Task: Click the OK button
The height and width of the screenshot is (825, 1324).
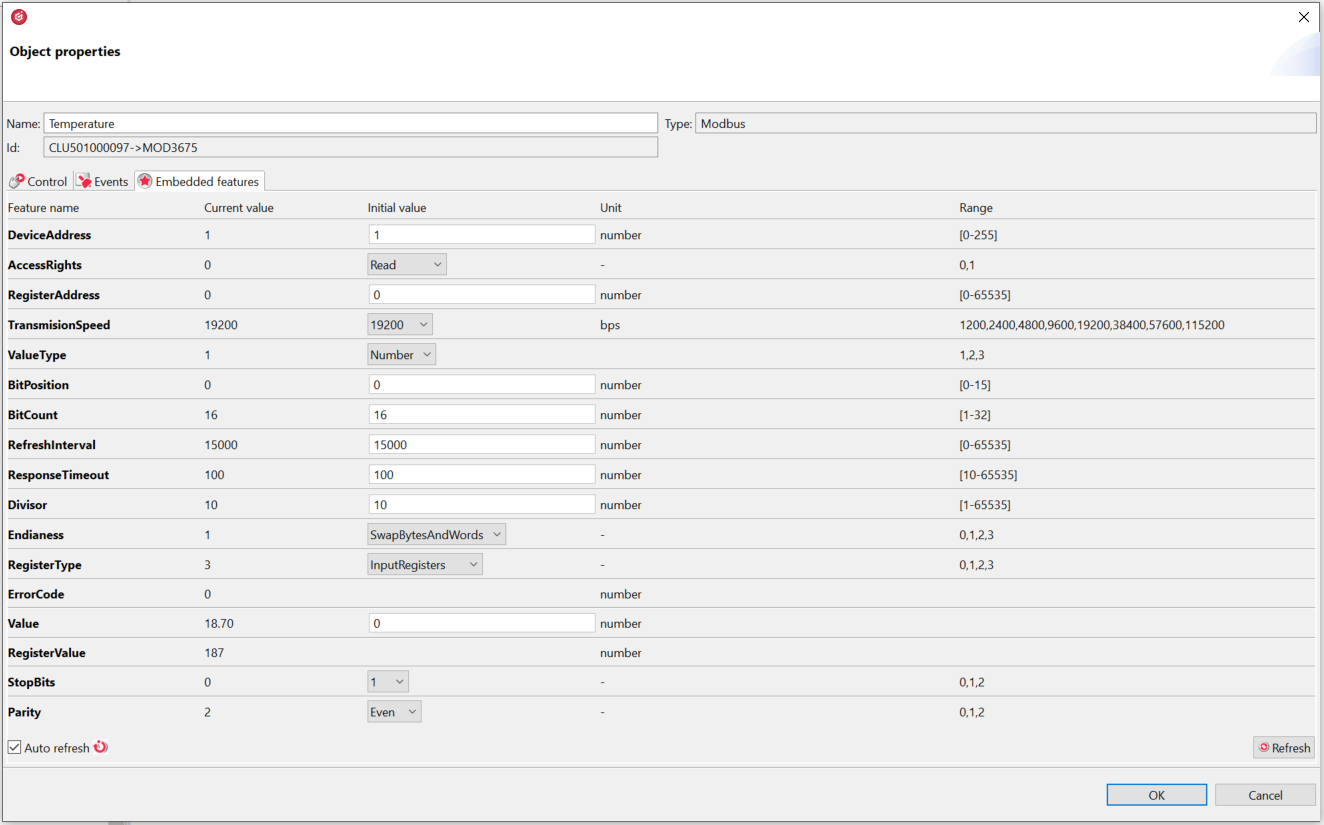Action: (1157, 795)
